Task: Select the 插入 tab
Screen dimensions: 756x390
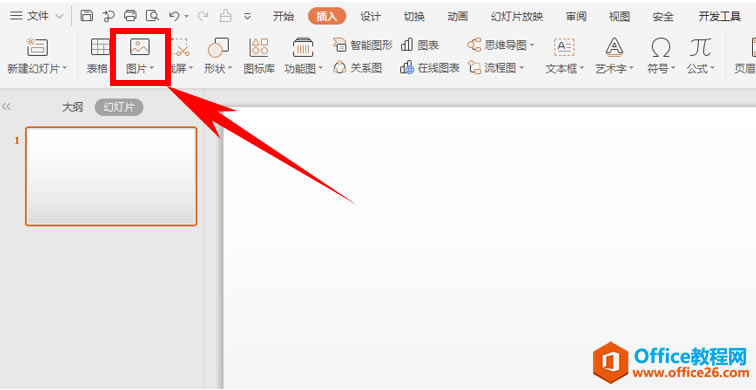Action: [327, 16]
